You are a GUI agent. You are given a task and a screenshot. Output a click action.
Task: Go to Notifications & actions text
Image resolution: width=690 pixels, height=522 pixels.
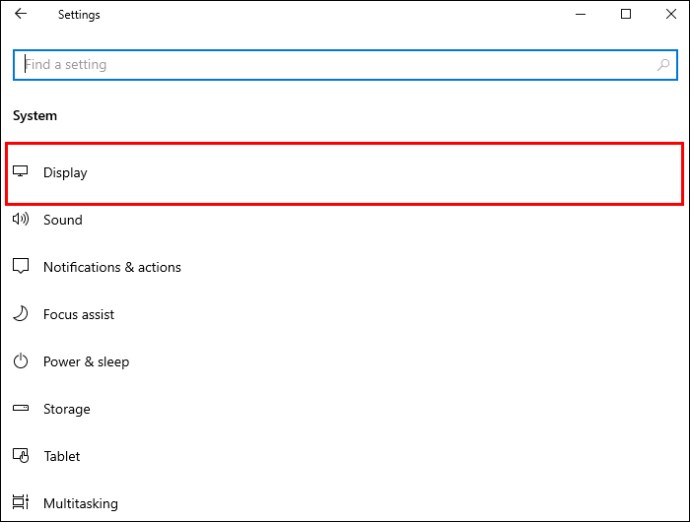[112, 267]
